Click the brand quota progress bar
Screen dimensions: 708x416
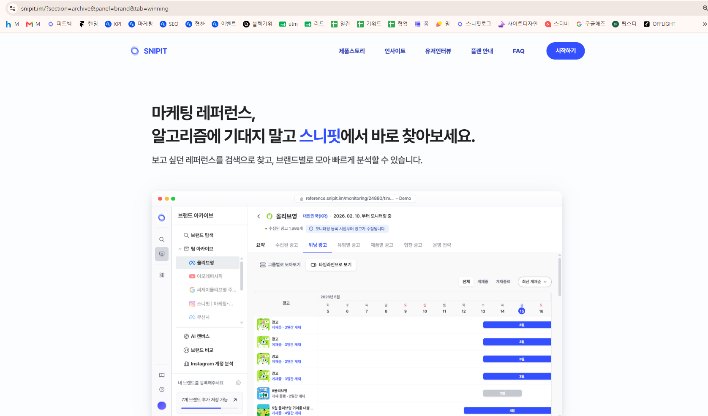[208, 408]
